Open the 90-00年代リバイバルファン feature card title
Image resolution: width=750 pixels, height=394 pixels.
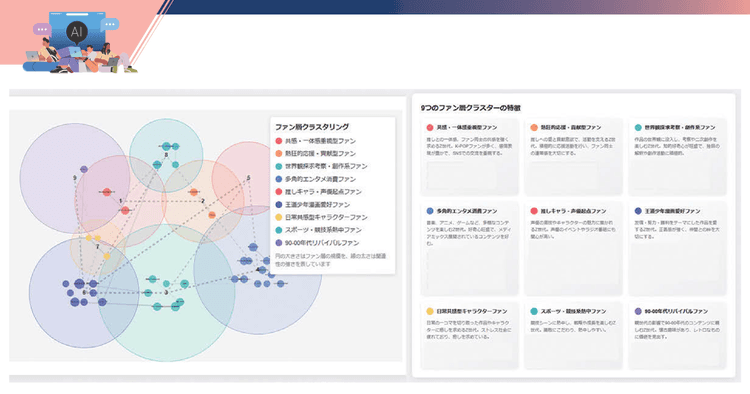tap(676, 311)
